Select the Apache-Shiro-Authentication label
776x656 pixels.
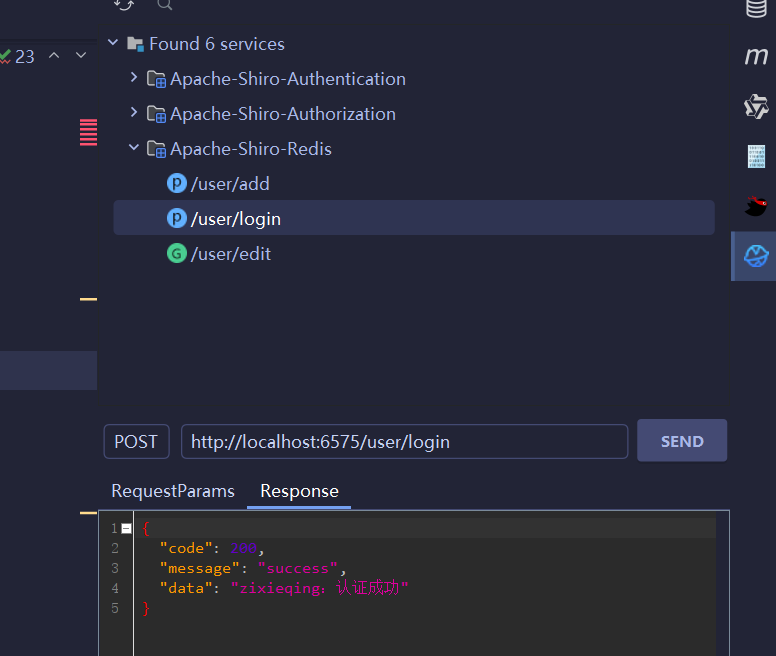[x=288, y=79]
